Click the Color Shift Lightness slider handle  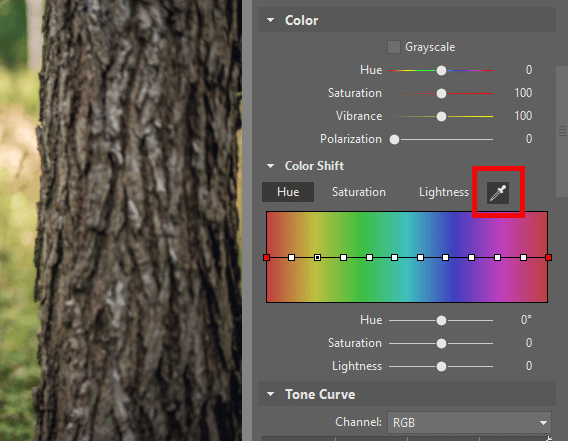click(x=441, y=367)
